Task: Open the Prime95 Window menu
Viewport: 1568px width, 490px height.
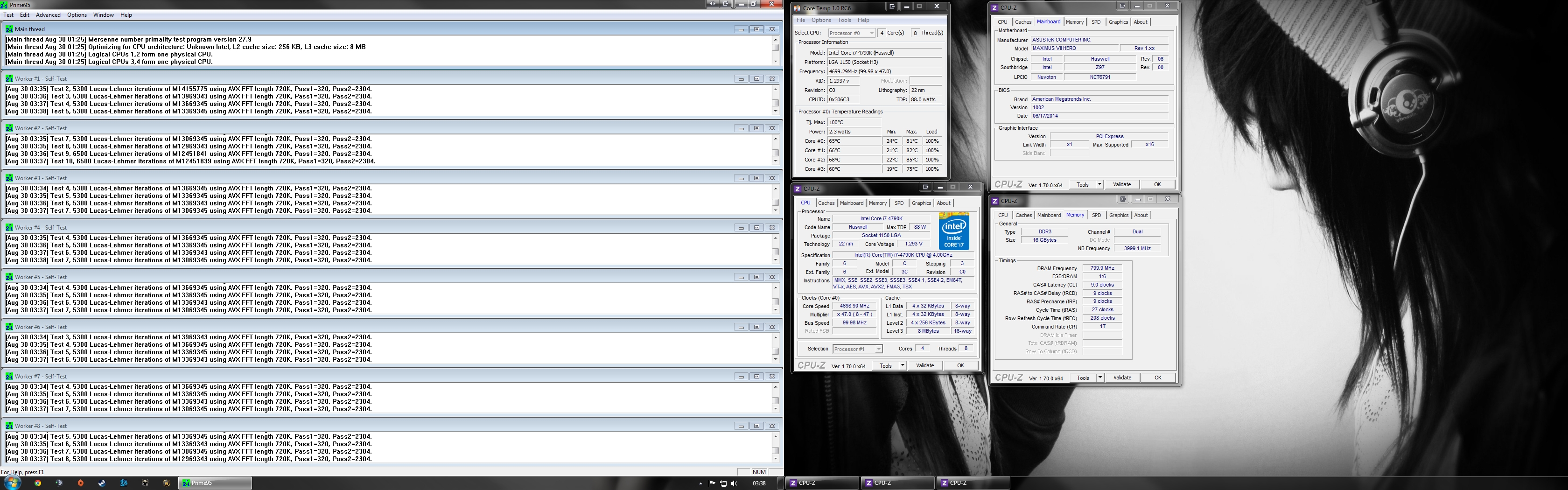Action: tap(104, 14)
